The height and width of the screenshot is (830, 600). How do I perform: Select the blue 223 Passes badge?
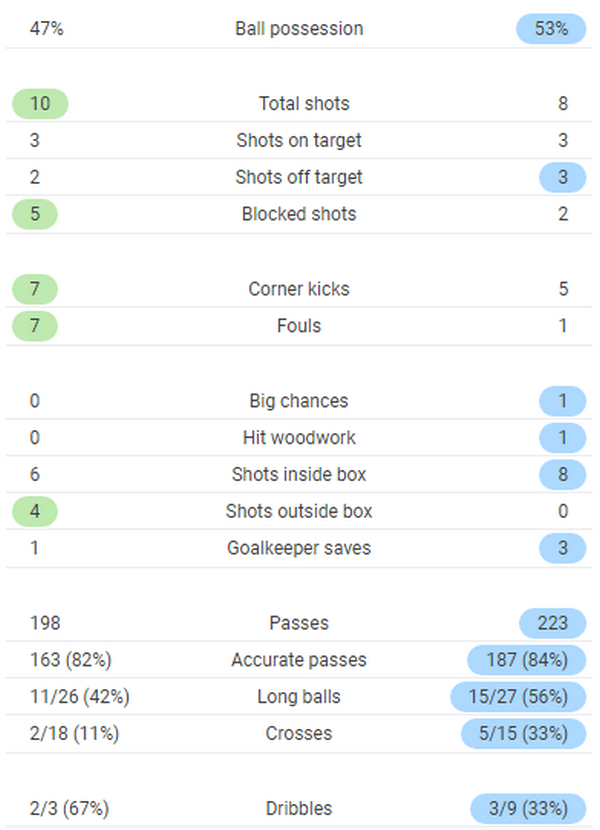[x=552, y=623]
